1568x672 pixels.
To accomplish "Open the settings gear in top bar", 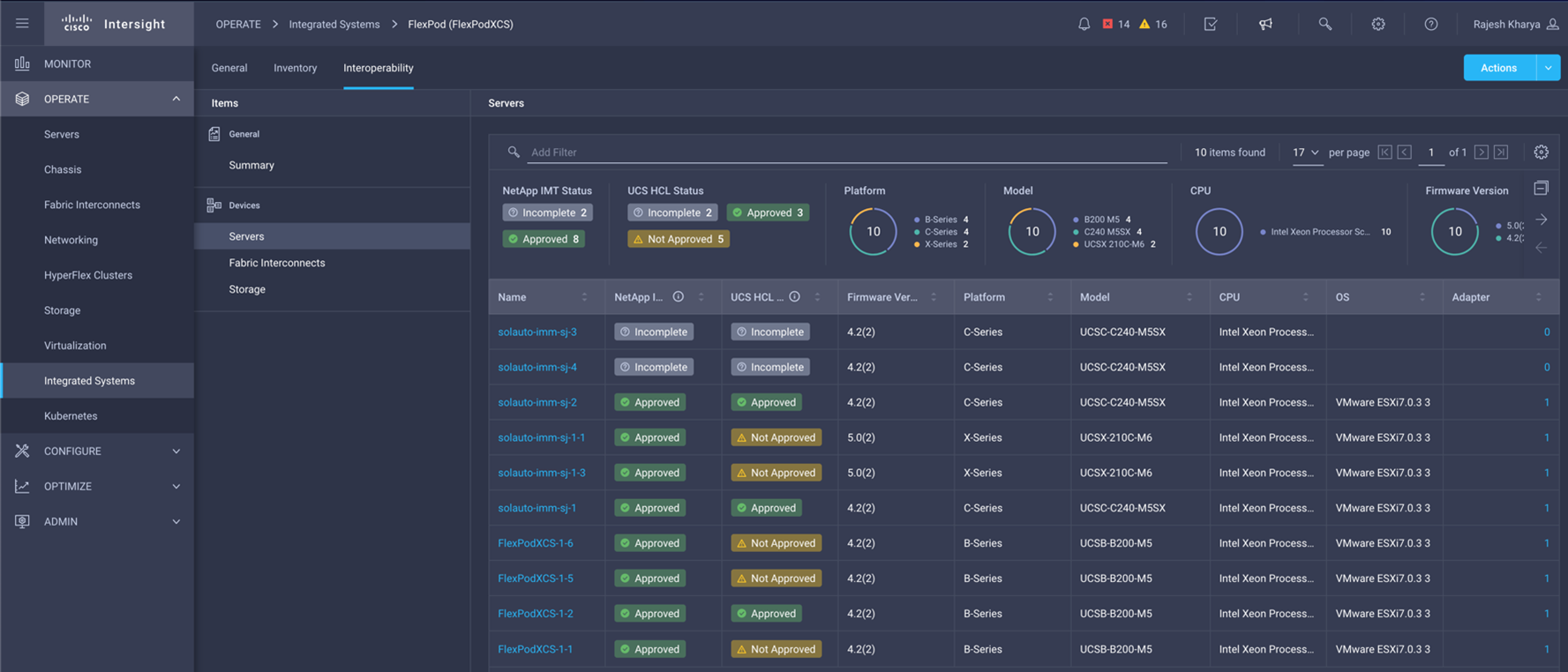I will point(1377,24).
